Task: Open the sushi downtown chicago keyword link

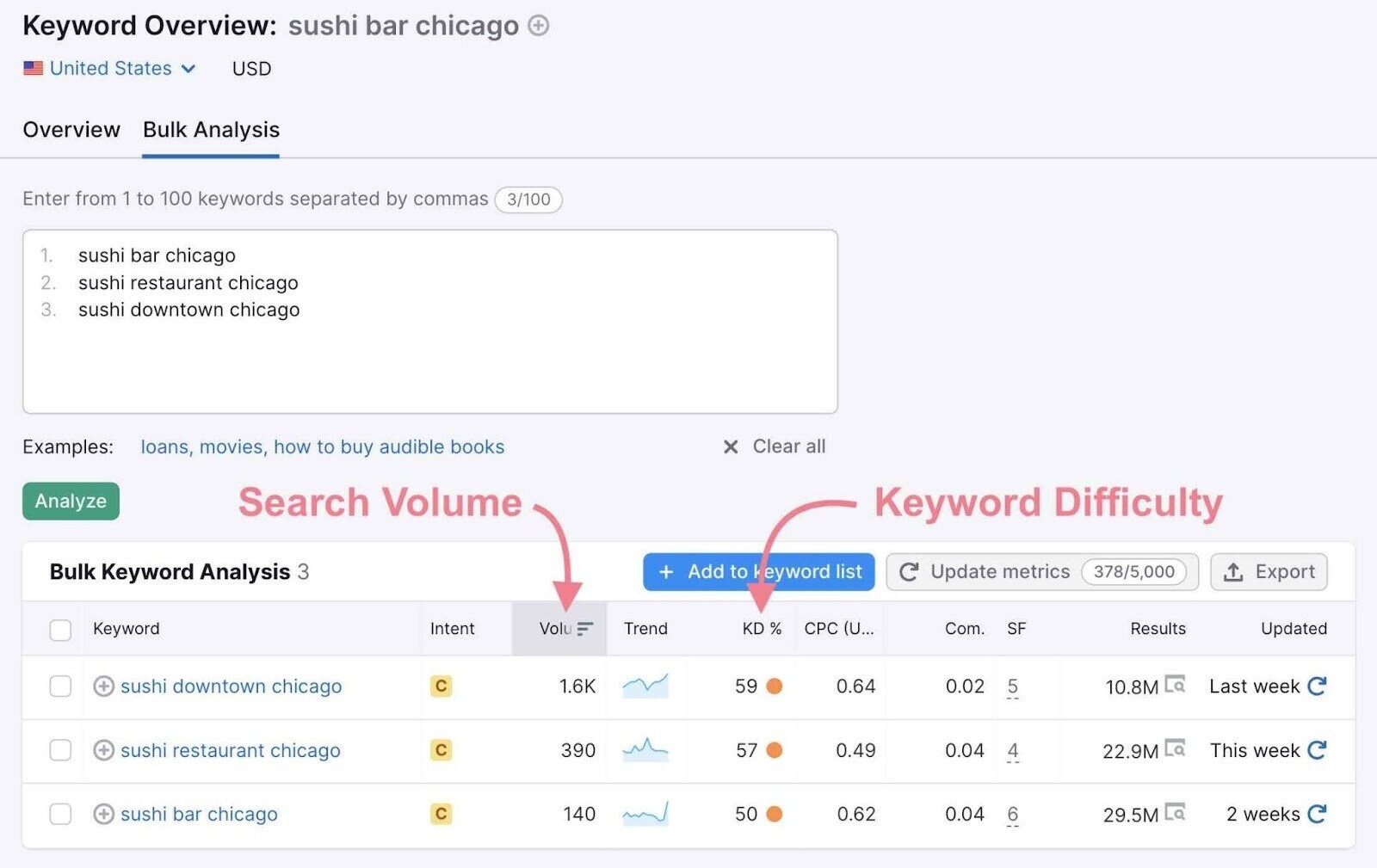Action: pos(231,686)
